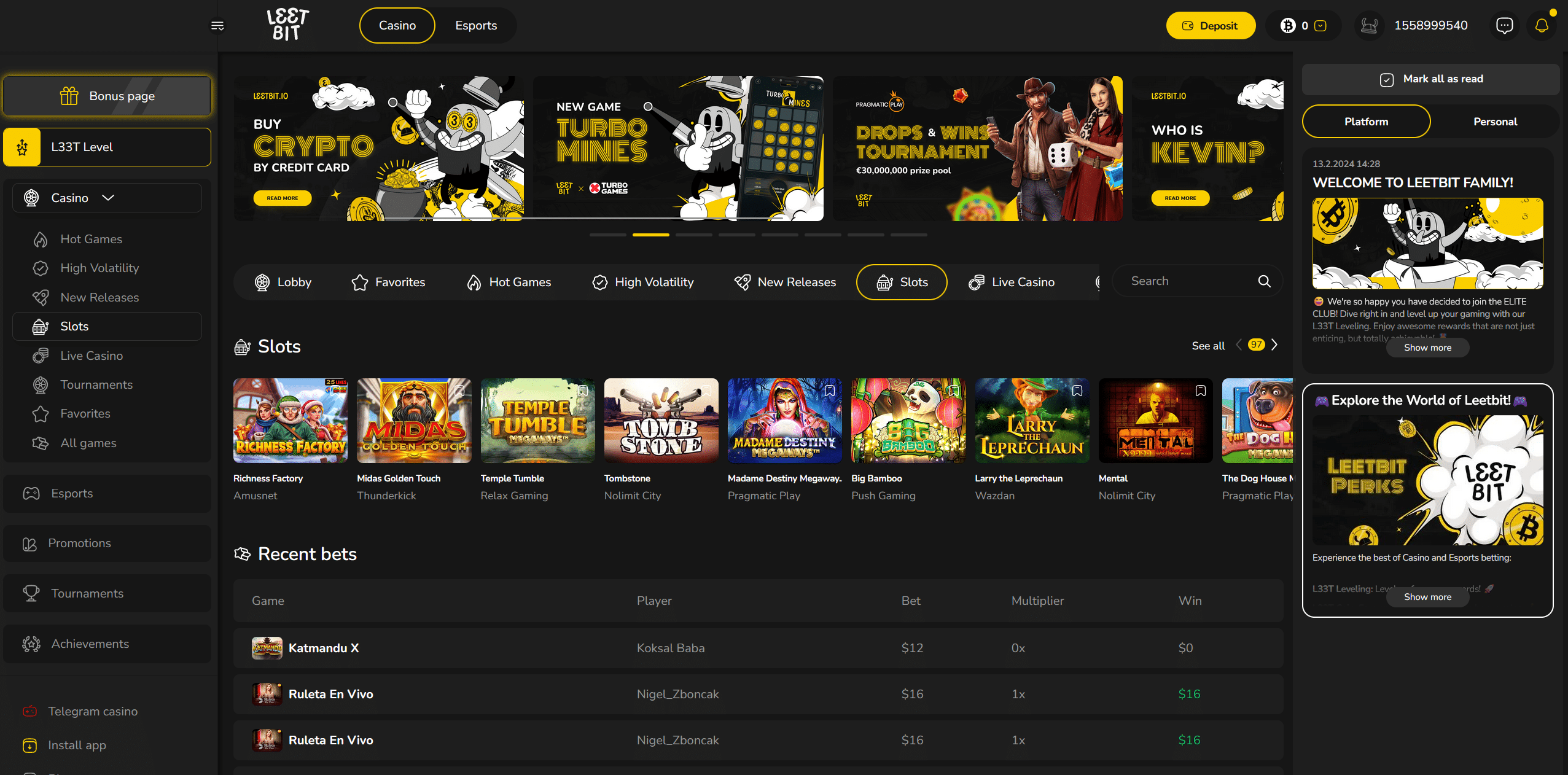Click the search magnifier icon
Image resolution: width=1568 pixels, height=775 pixels.
[x=1264, y=281]
